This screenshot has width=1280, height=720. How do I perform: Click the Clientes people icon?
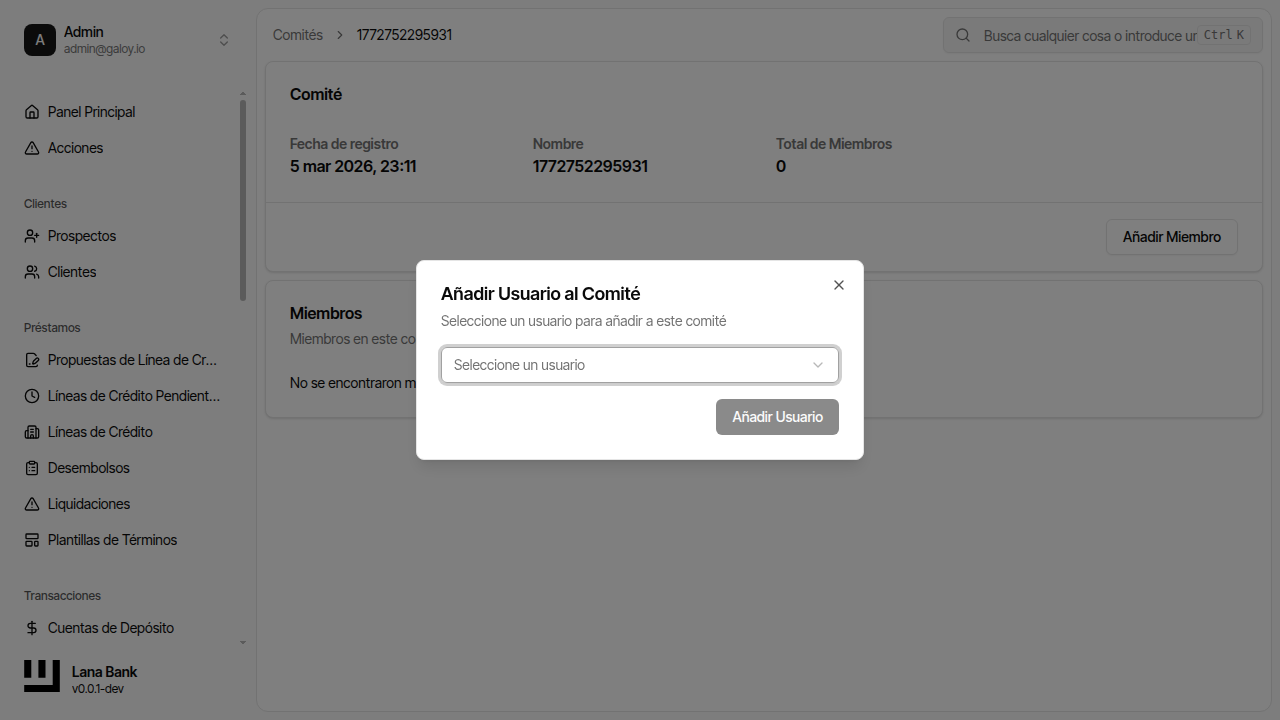click(x=32, y=272)
